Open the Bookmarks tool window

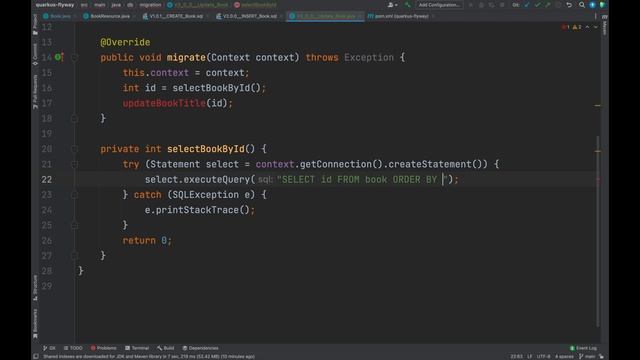(x=35, y=323)
